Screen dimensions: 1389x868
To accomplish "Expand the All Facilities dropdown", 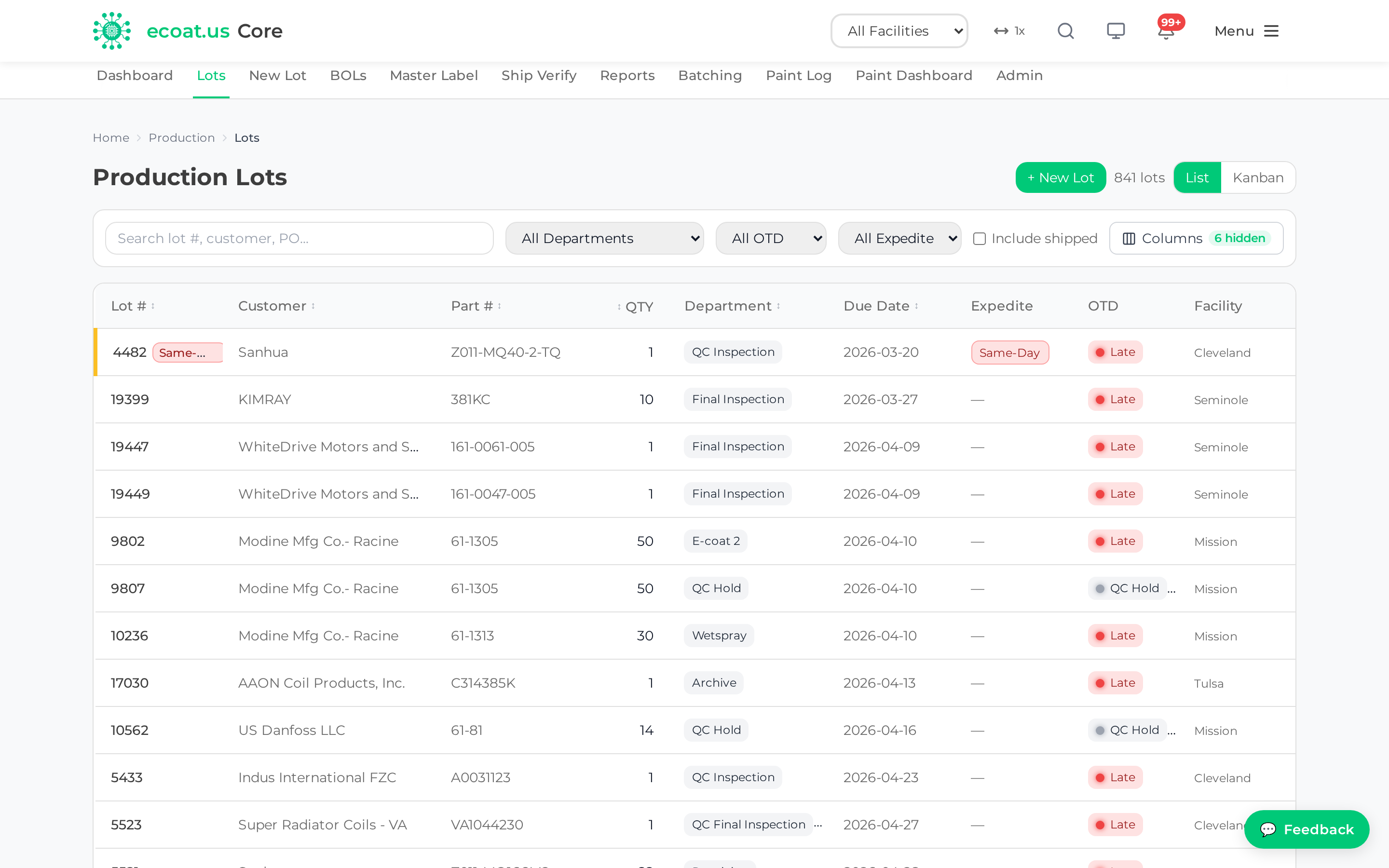I will (x=899, y=31).
